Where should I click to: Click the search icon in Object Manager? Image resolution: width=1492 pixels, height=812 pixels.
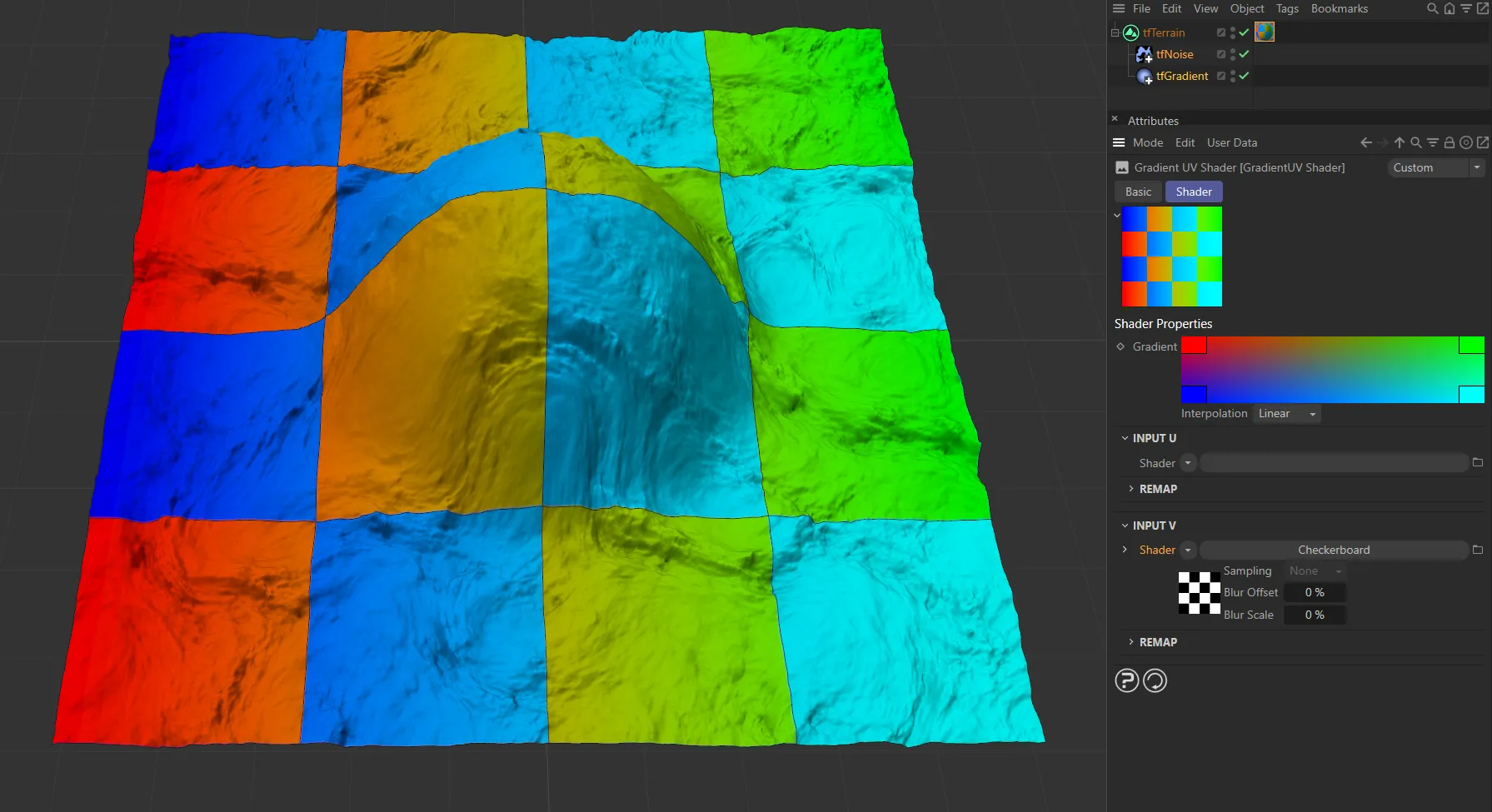click(x=1432, y=9)
